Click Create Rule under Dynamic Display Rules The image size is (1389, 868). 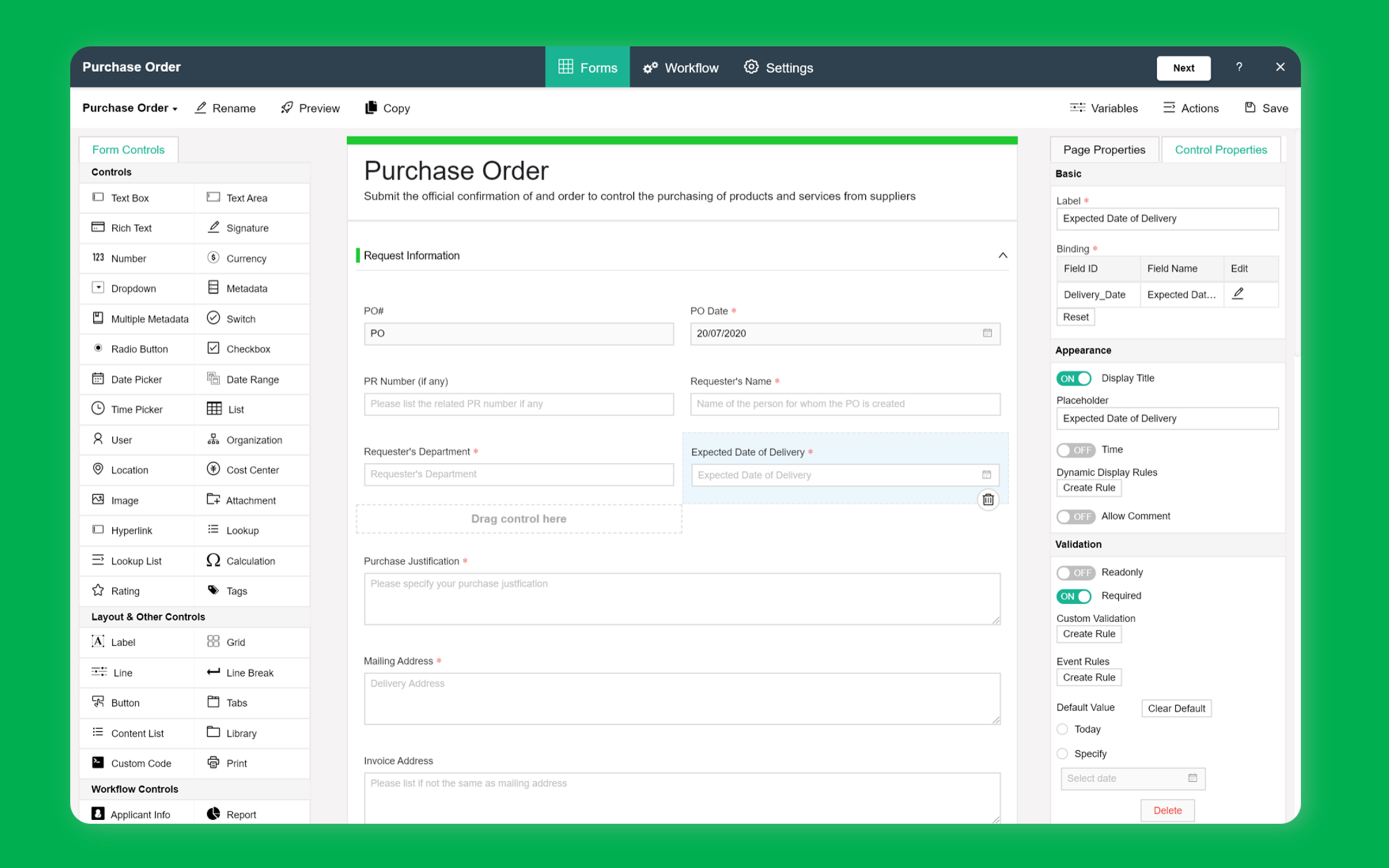point(1088,487)
